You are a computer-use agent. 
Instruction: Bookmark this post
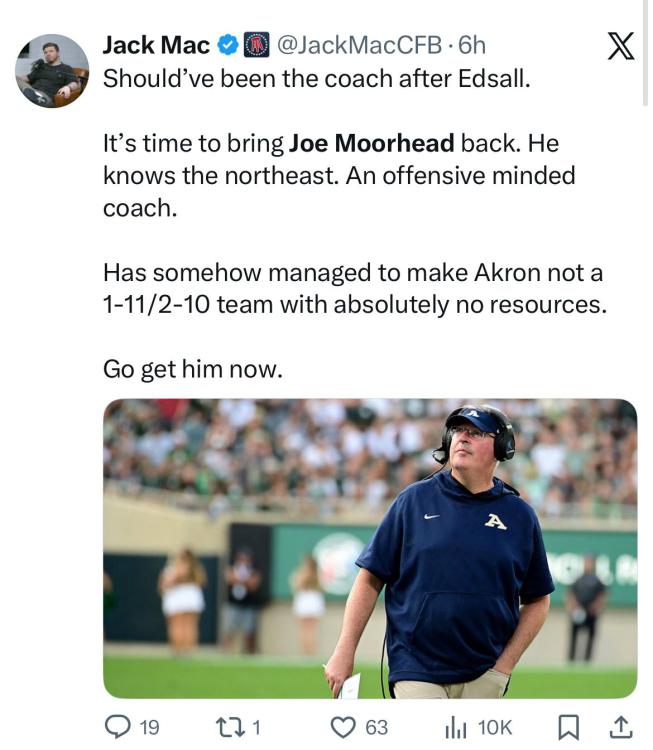568,727
